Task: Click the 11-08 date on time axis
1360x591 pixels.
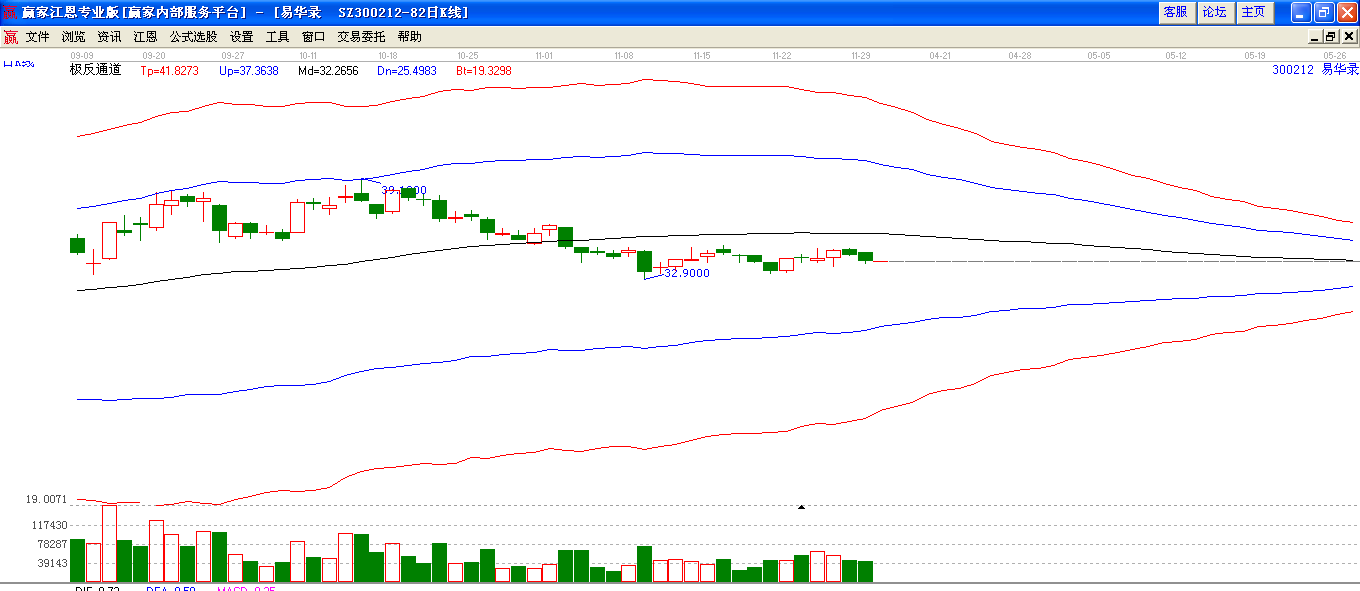Action: [x=624, y=56]
